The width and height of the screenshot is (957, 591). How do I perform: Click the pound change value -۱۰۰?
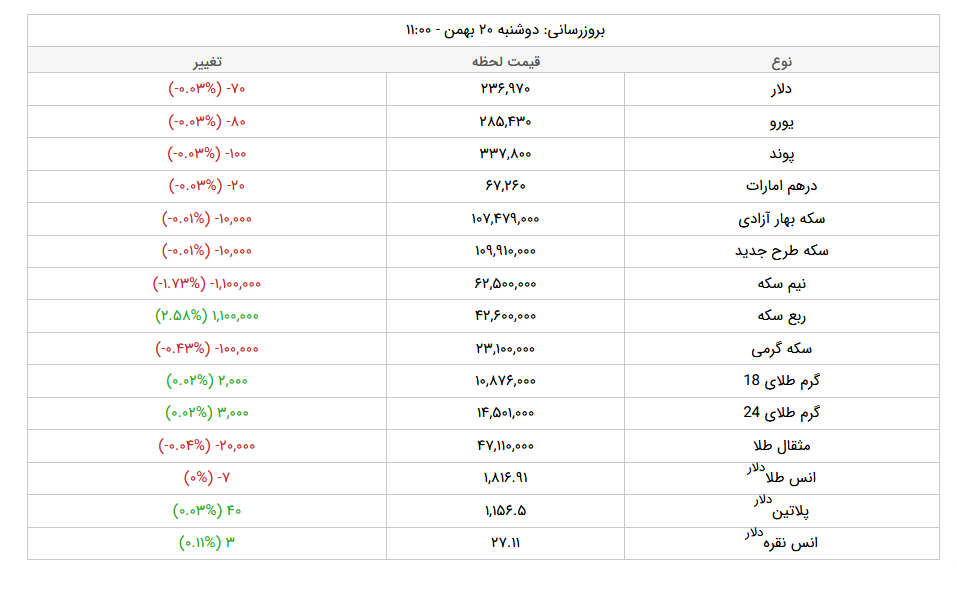(x=236, y=154)
